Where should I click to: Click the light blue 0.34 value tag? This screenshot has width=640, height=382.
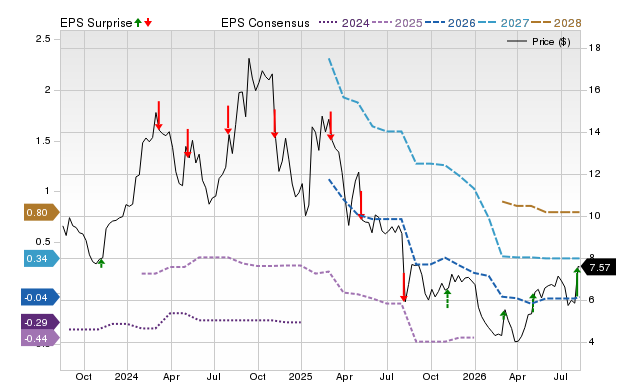41,258
